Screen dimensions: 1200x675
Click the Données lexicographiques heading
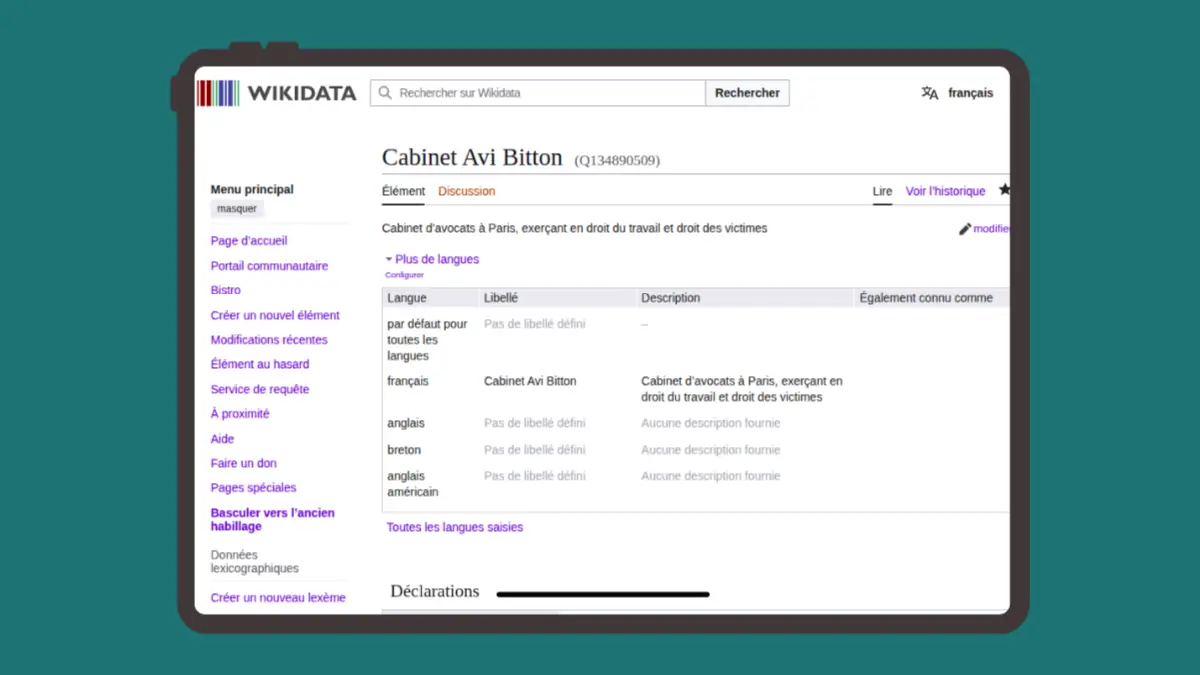(255, 562)
